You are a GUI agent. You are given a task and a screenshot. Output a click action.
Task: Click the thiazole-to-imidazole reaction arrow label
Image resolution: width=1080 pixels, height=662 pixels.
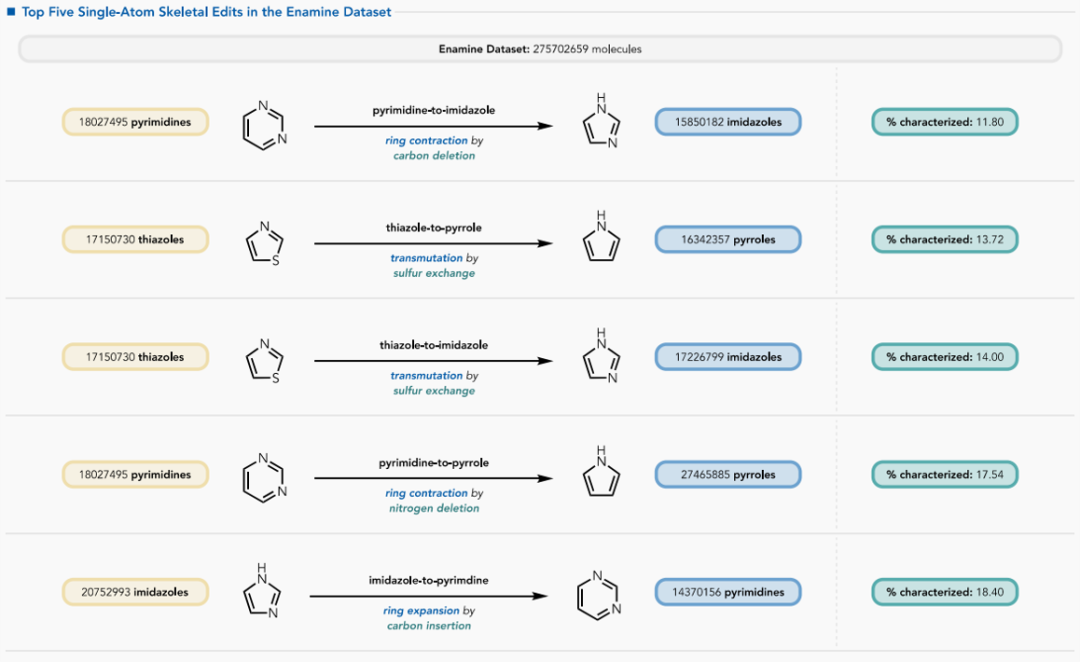coord(434,345)
